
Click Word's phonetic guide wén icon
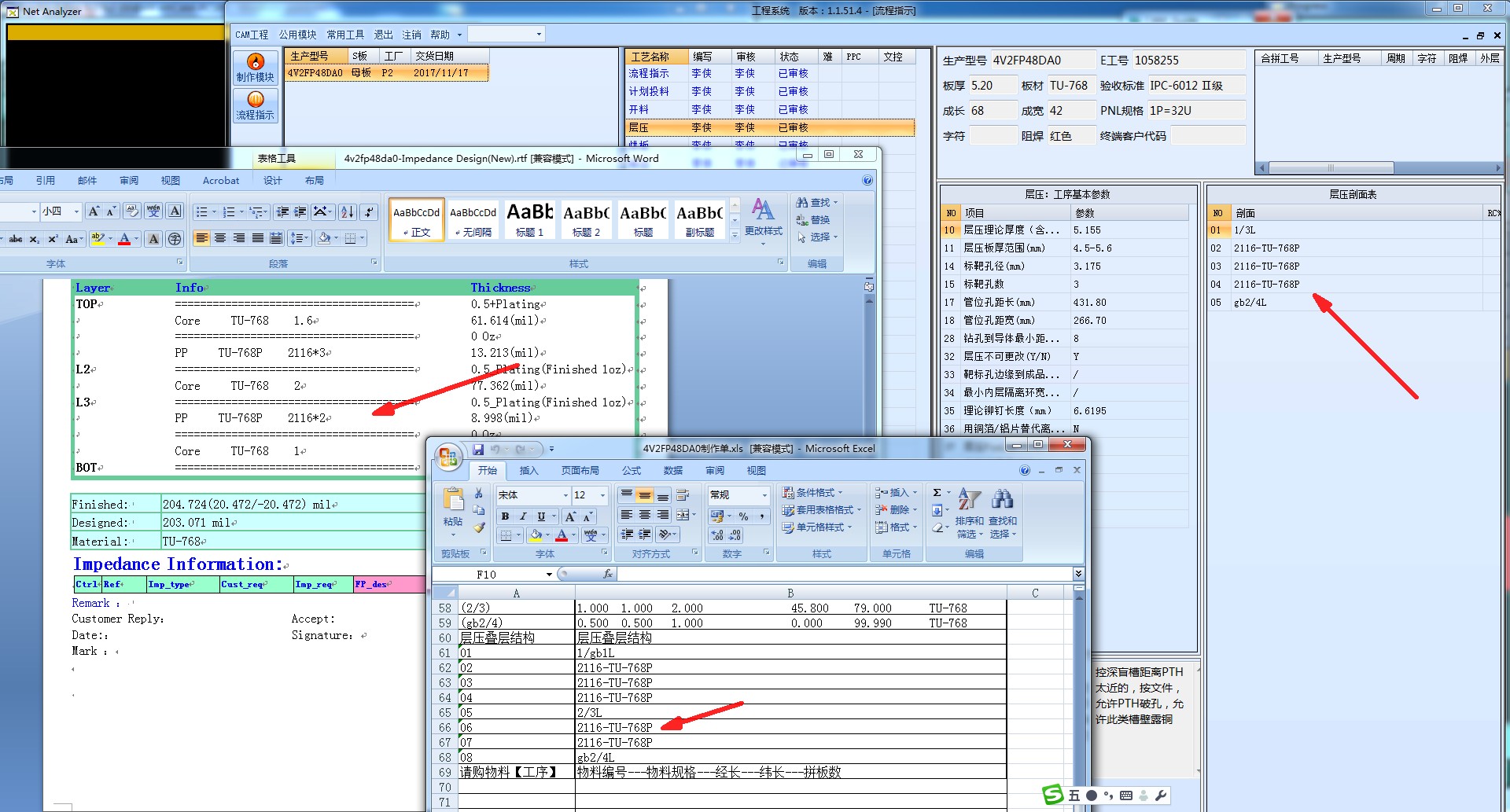pos(153,211)
